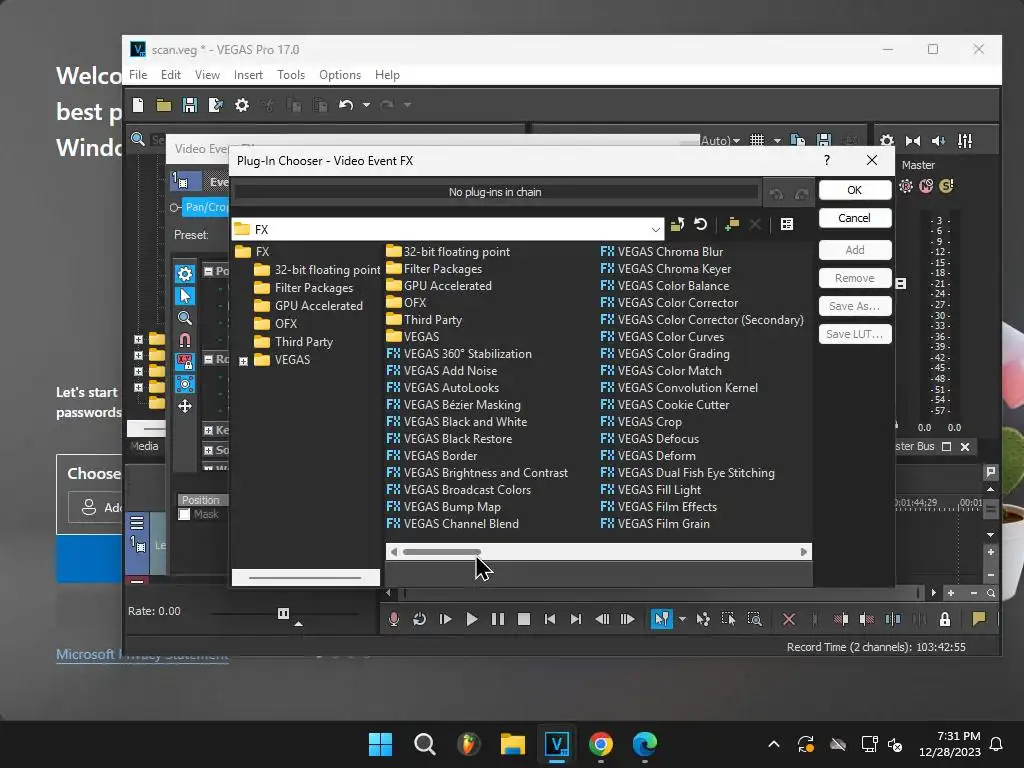
Task: Click Cancel in Plug-In Chooser
Action: (855, 218)
